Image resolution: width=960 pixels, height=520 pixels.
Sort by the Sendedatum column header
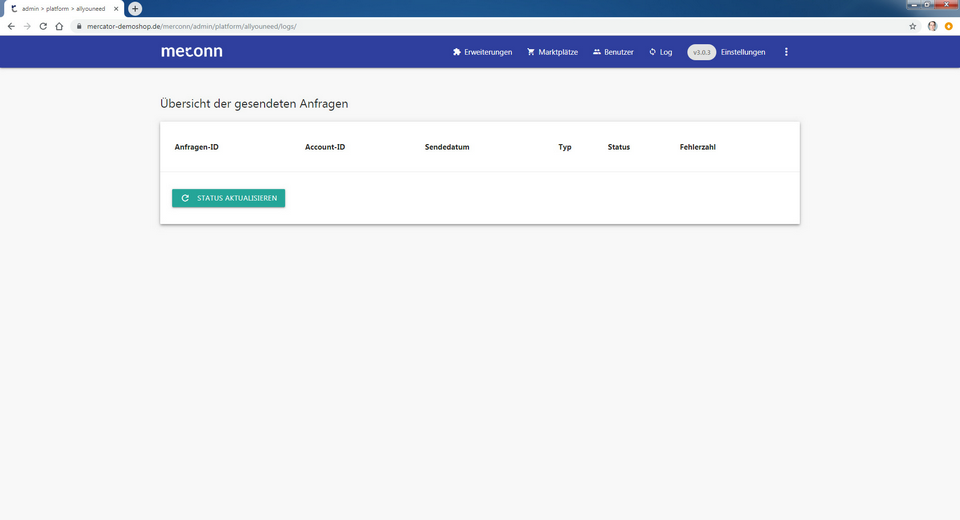(447, 147)
